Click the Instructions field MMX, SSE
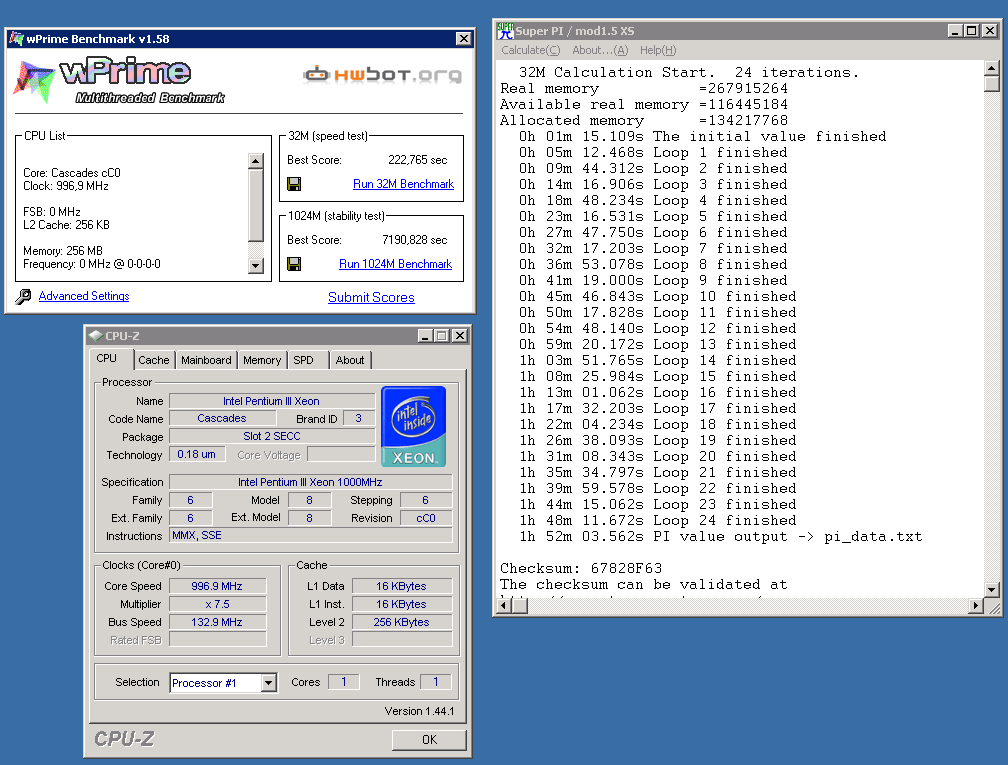 click(x=310, y=536)
